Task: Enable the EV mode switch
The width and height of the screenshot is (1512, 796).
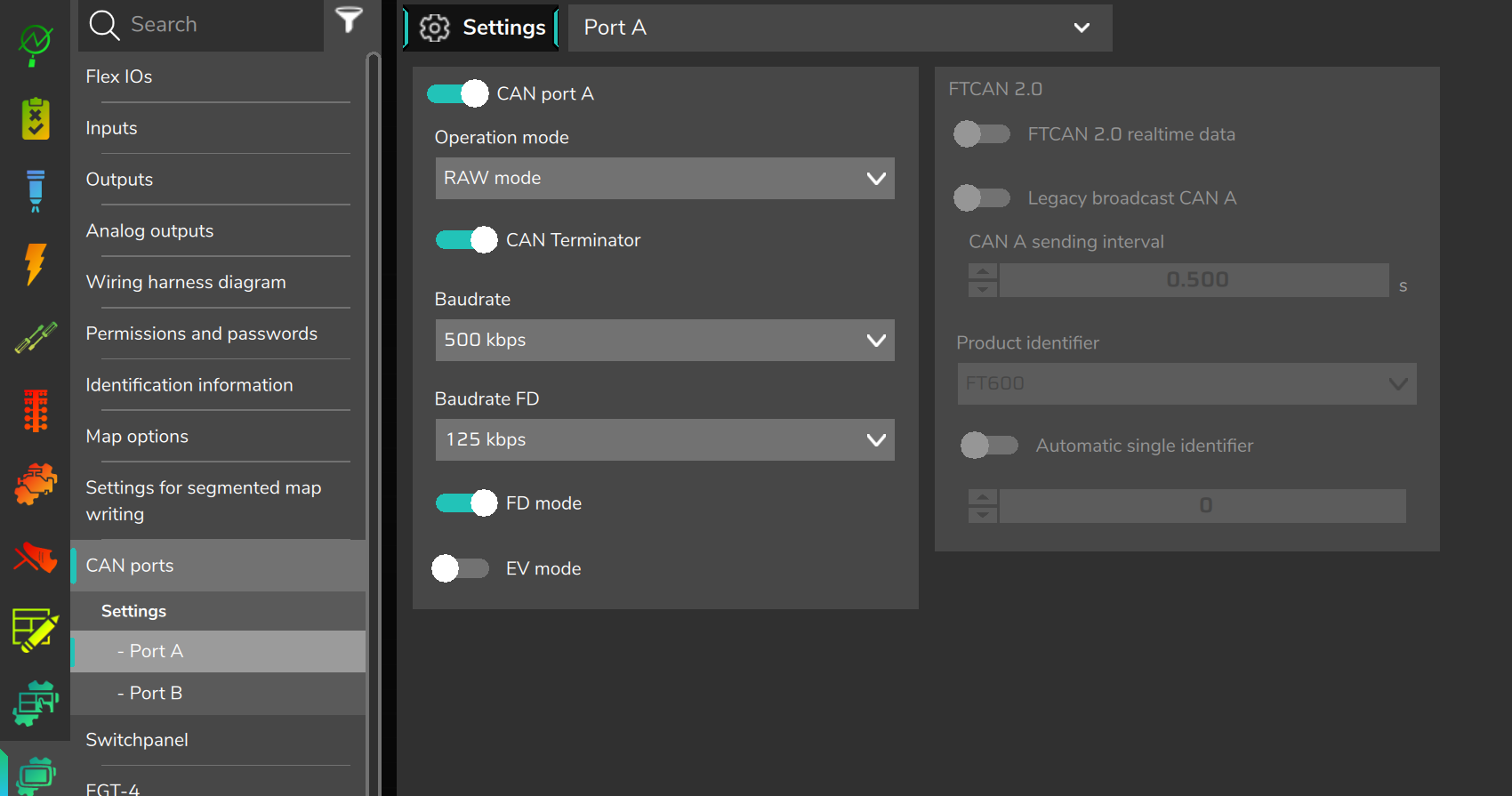Action: [x=460, y=568]
